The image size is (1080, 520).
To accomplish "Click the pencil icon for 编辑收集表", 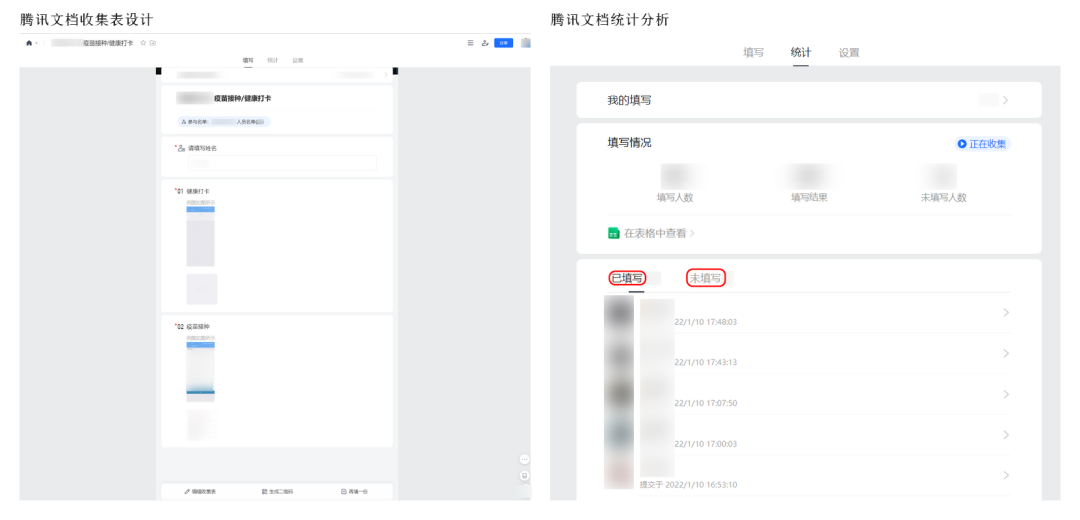I will (x=187, y=492).
